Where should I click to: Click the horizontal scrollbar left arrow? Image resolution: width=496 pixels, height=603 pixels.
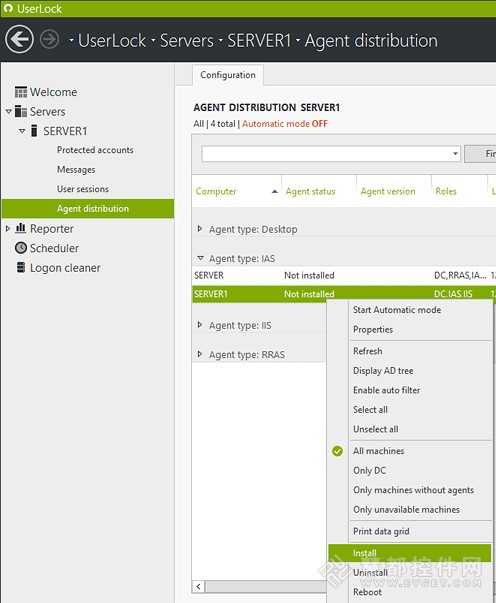tap(198, 586)
